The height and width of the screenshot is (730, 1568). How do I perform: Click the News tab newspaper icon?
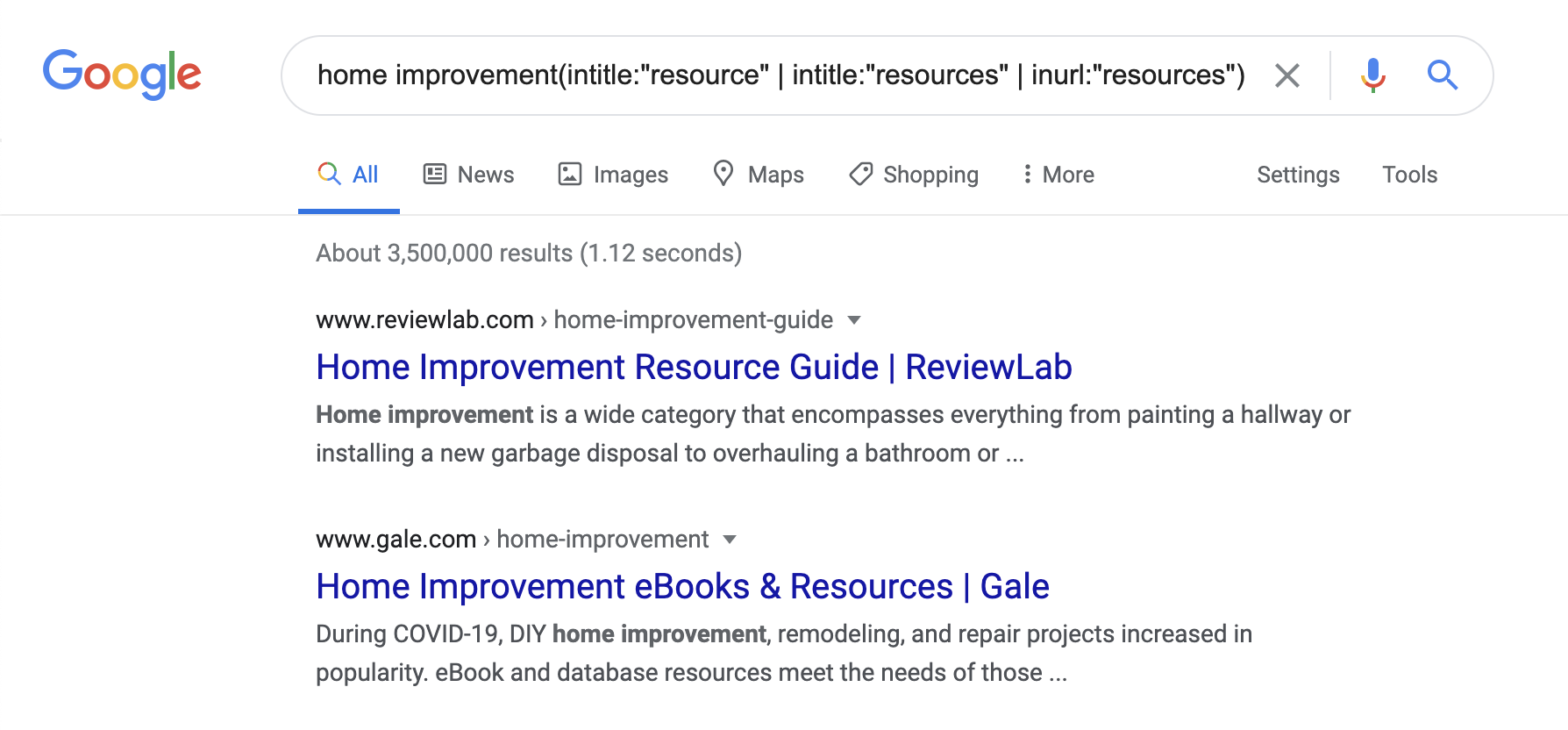click(435, 174)
